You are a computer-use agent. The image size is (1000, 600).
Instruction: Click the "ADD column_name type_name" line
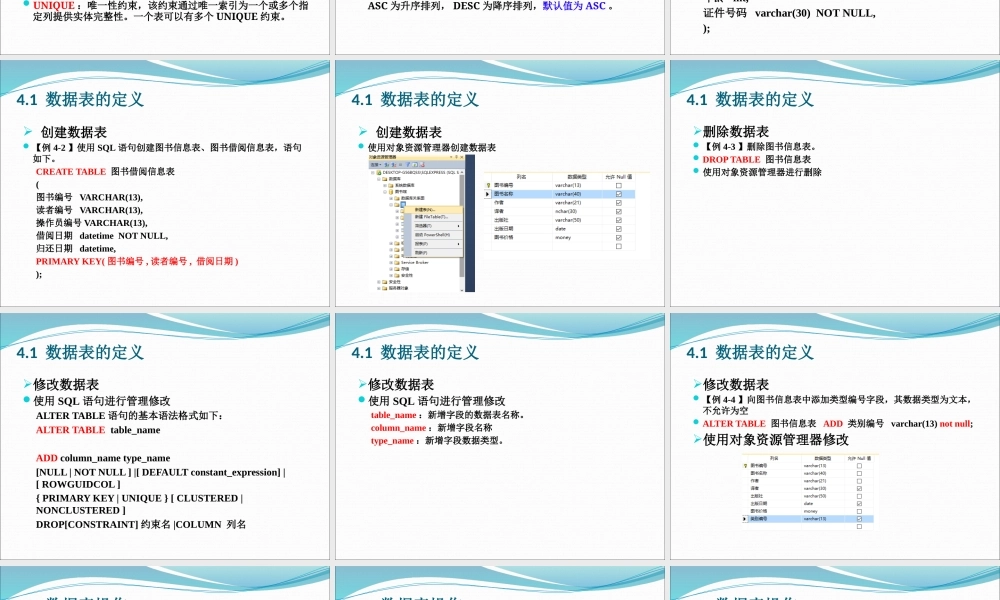(103, 458)
